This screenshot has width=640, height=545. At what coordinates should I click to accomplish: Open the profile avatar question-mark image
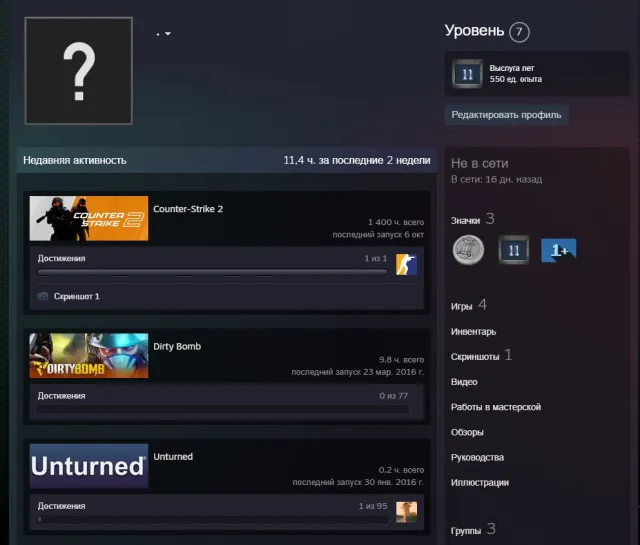78,71
